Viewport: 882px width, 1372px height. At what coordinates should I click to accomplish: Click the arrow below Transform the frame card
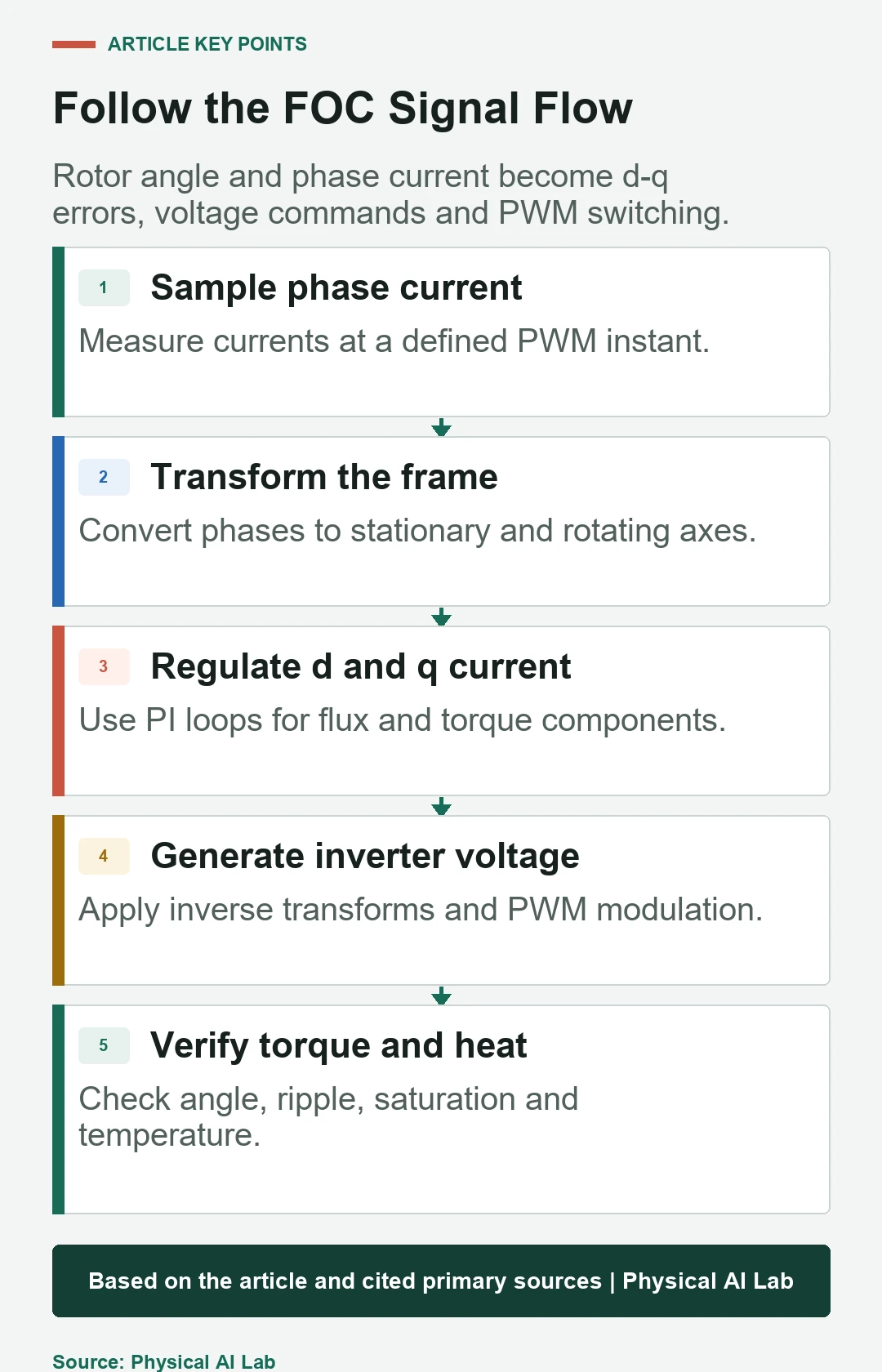coord(441,617)
